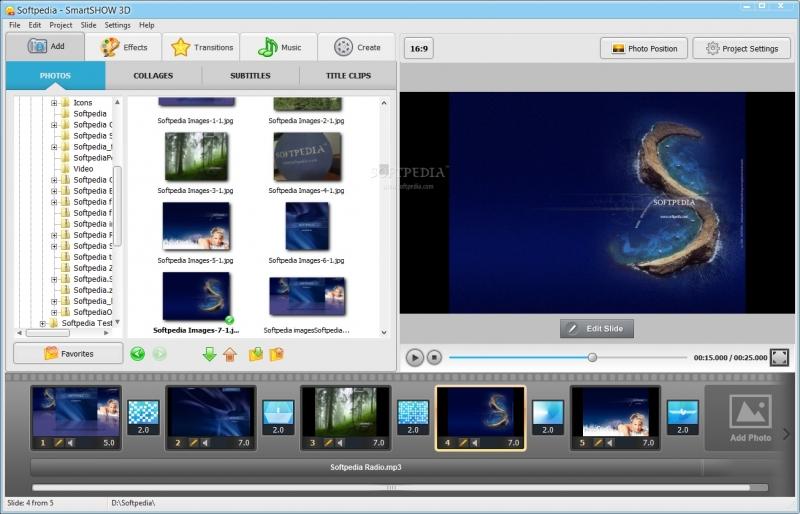
Task: Switch to the Transitions tab
Action: coord(203,47)
